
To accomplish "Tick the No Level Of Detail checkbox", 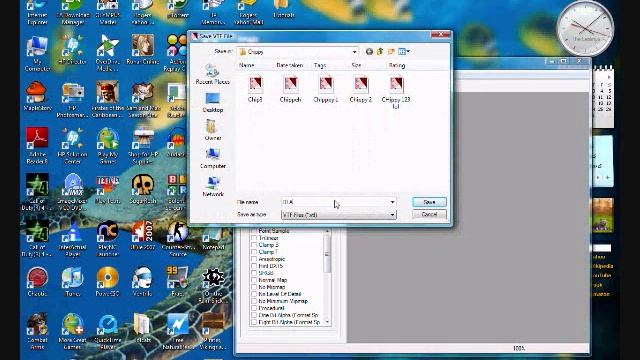I will click(x=254, y=294).
